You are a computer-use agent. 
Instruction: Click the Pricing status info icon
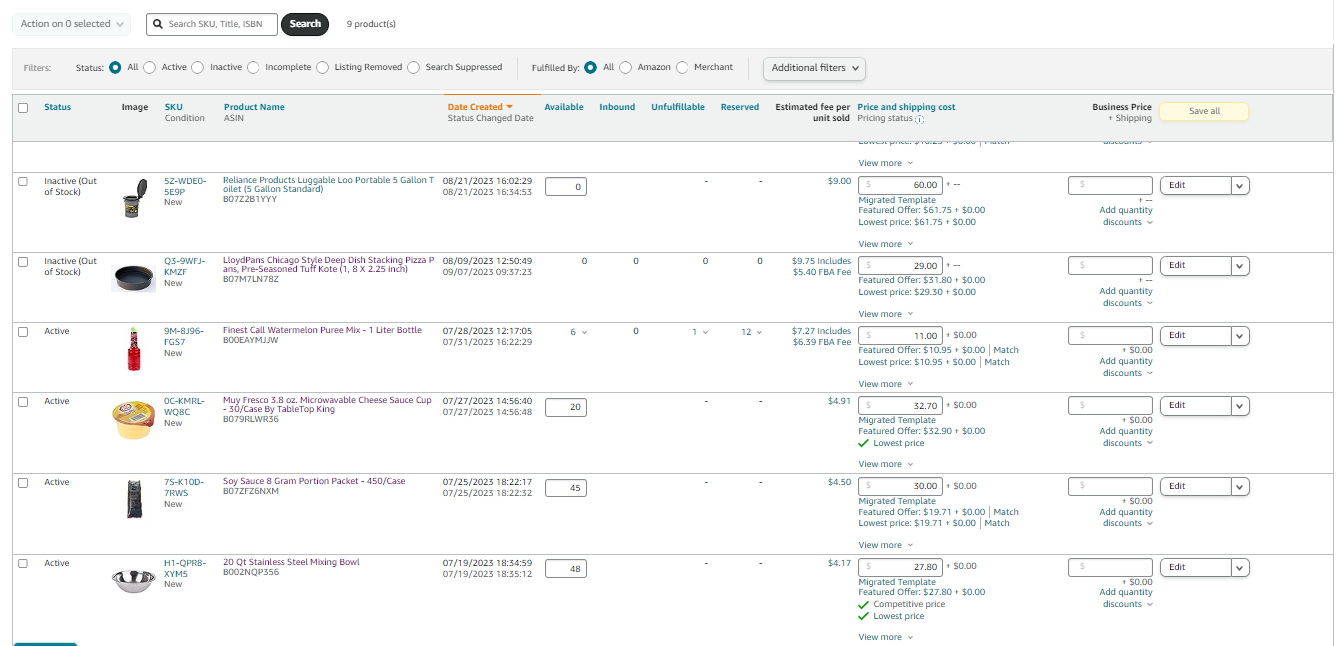(919, 119)
